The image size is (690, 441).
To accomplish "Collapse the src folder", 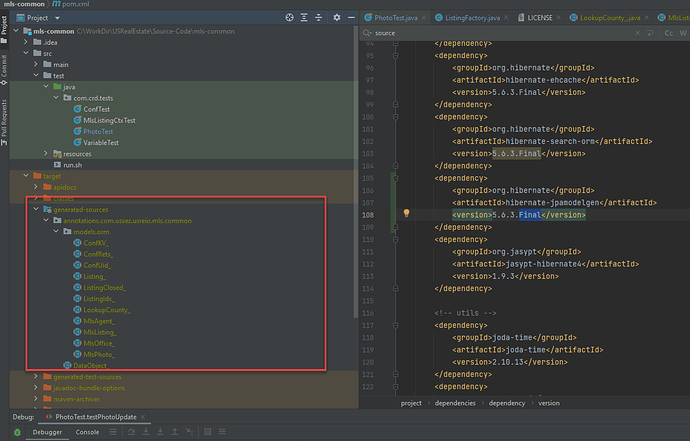I will [26, 53].
